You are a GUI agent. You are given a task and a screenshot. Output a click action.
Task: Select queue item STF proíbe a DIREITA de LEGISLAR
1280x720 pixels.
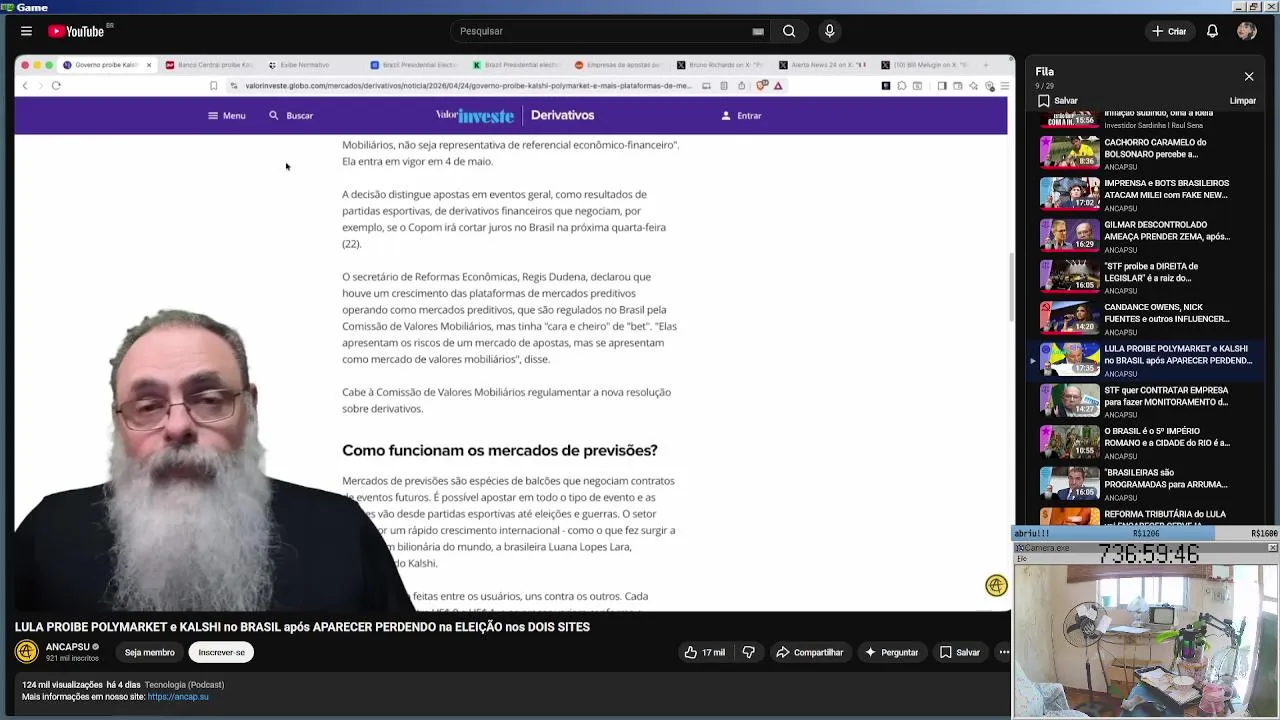[1146, 277]
